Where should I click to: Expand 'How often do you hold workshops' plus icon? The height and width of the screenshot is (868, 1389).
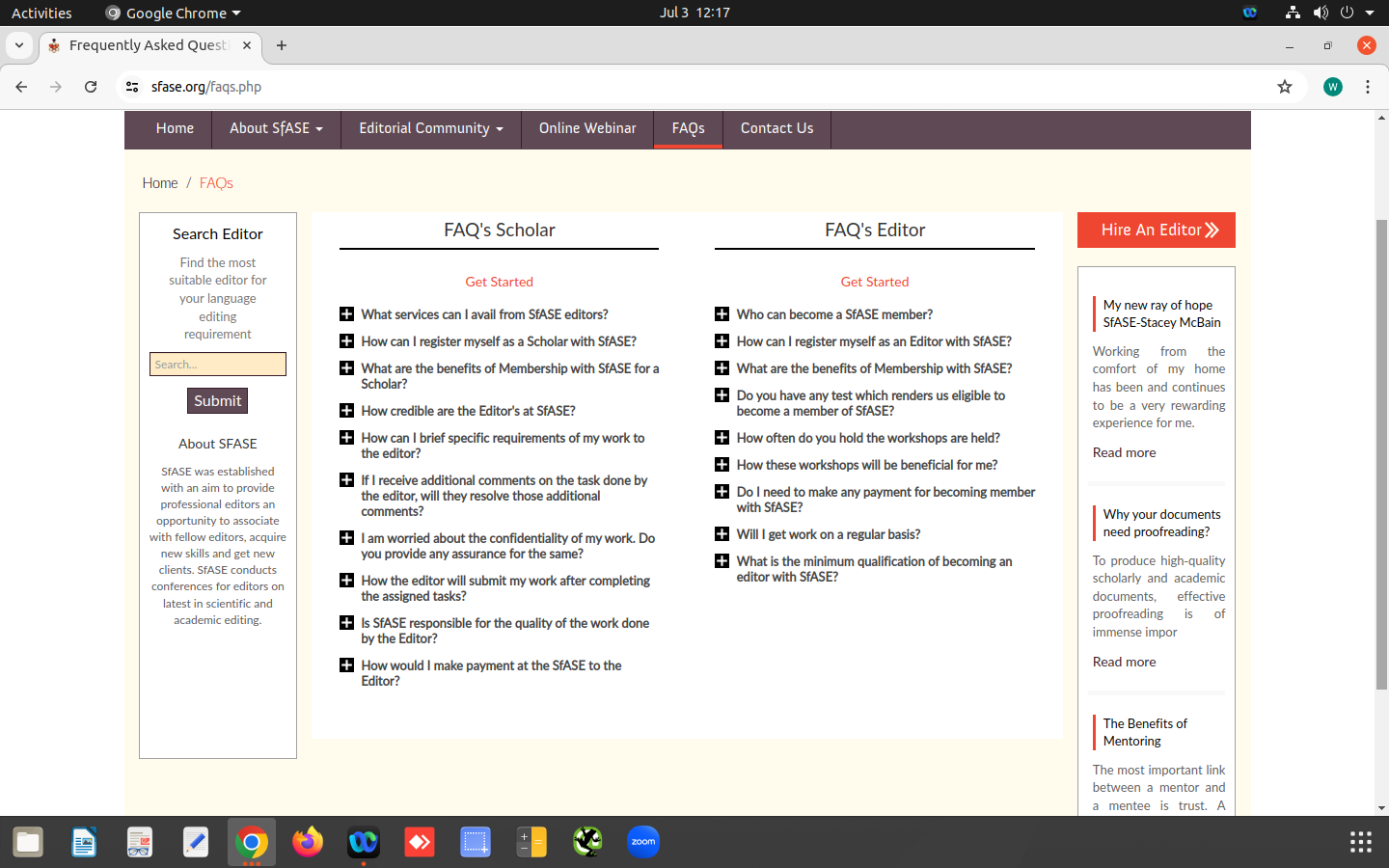tap(722, 438)
